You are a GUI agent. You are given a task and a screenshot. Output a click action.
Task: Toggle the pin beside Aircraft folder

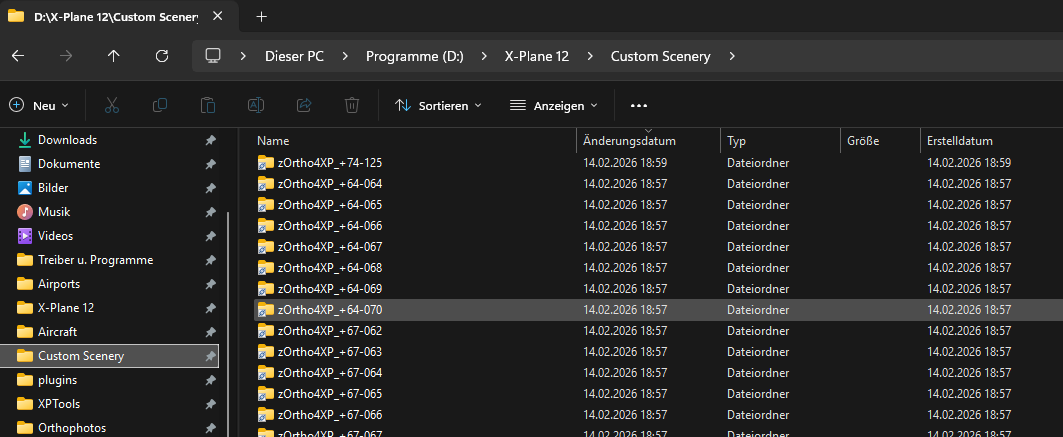click(x=210, y=332)
